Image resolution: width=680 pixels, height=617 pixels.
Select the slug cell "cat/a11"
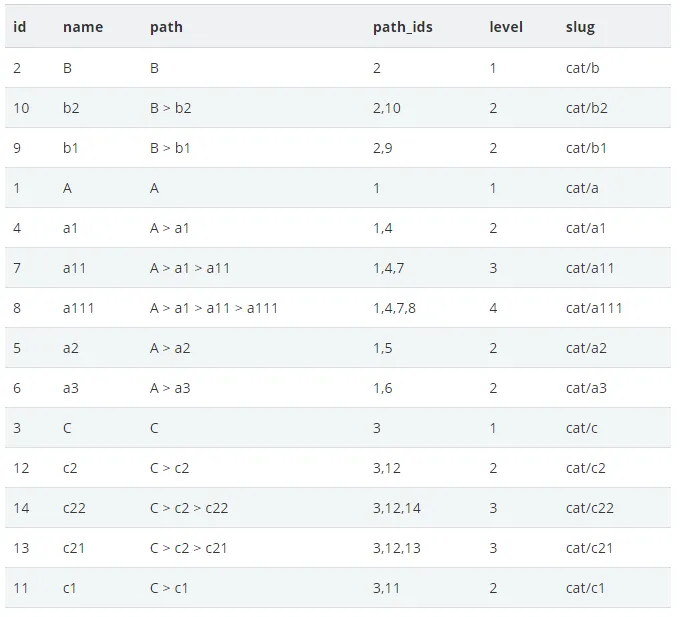(590, 268)
